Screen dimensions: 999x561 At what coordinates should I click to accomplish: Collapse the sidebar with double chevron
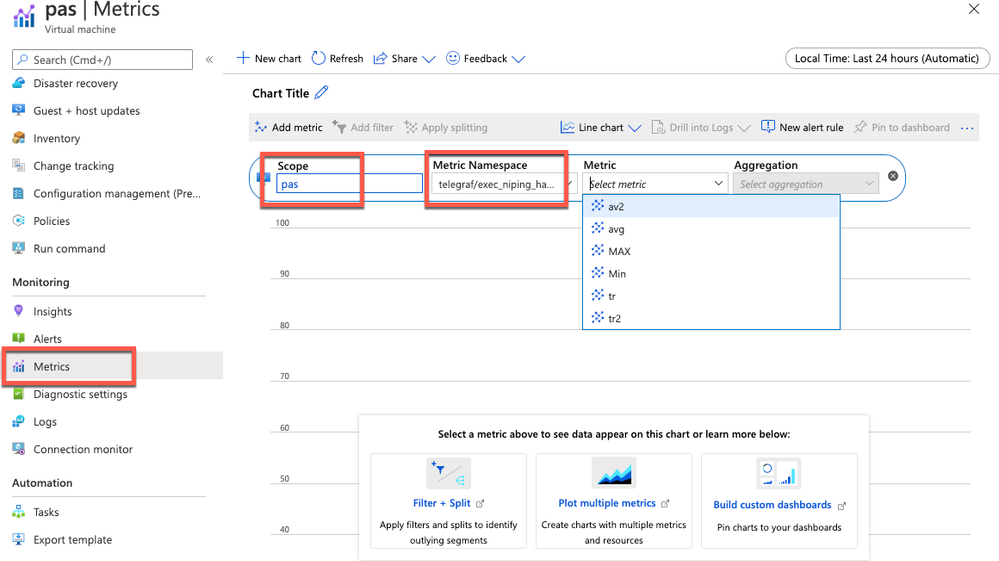[x=209, y=59]
